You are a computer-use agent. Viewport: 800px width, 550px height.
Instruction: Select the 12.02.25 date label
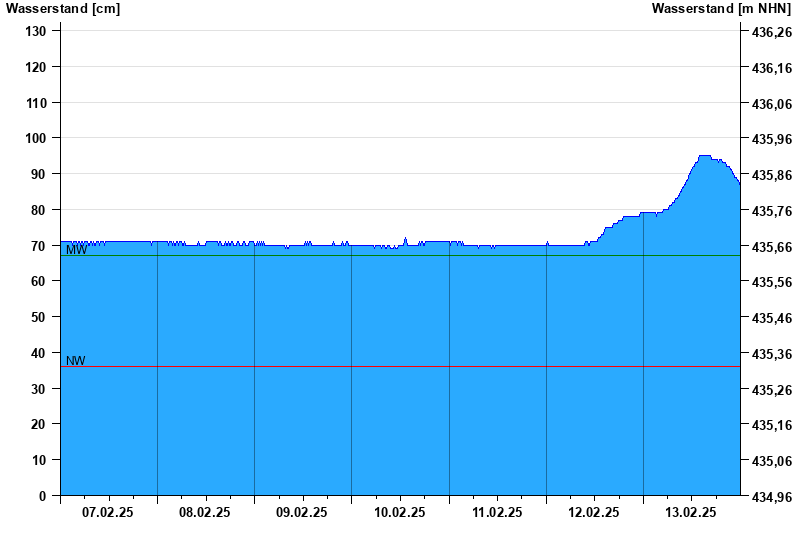pos(594,512)
